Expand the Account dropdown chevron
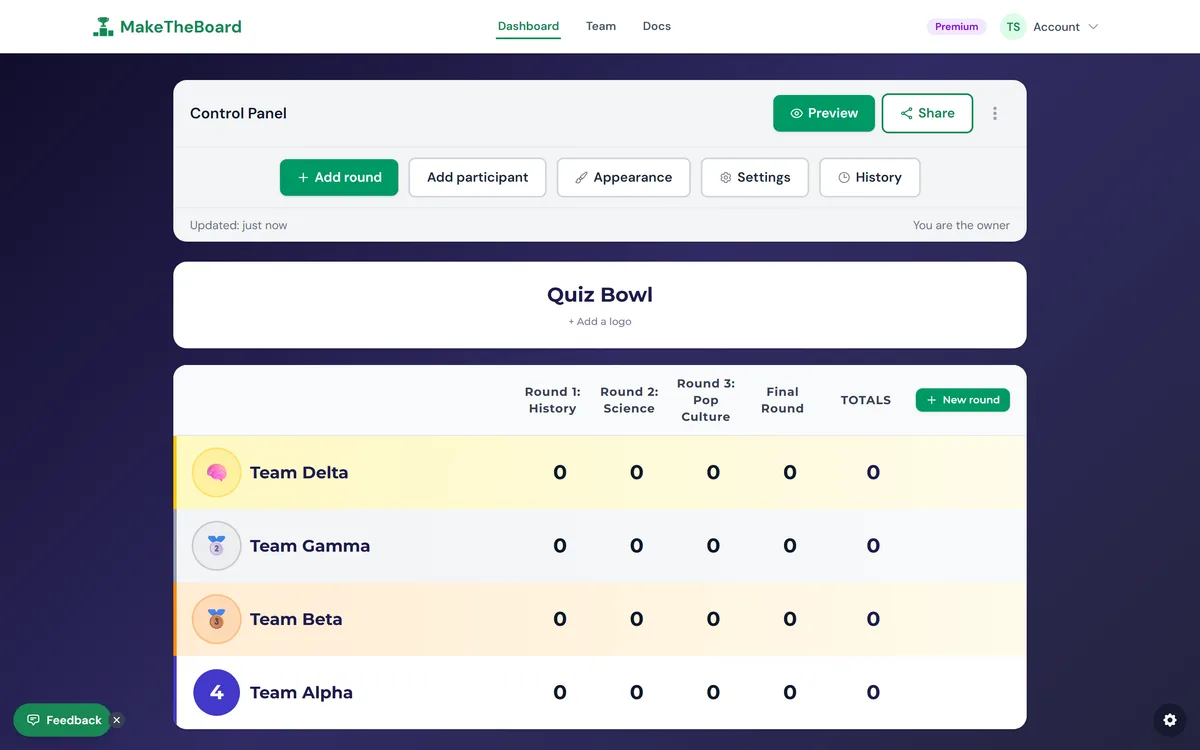Image resolution: width=1200 pixels, height=750 pixels. pos(1093,27)
